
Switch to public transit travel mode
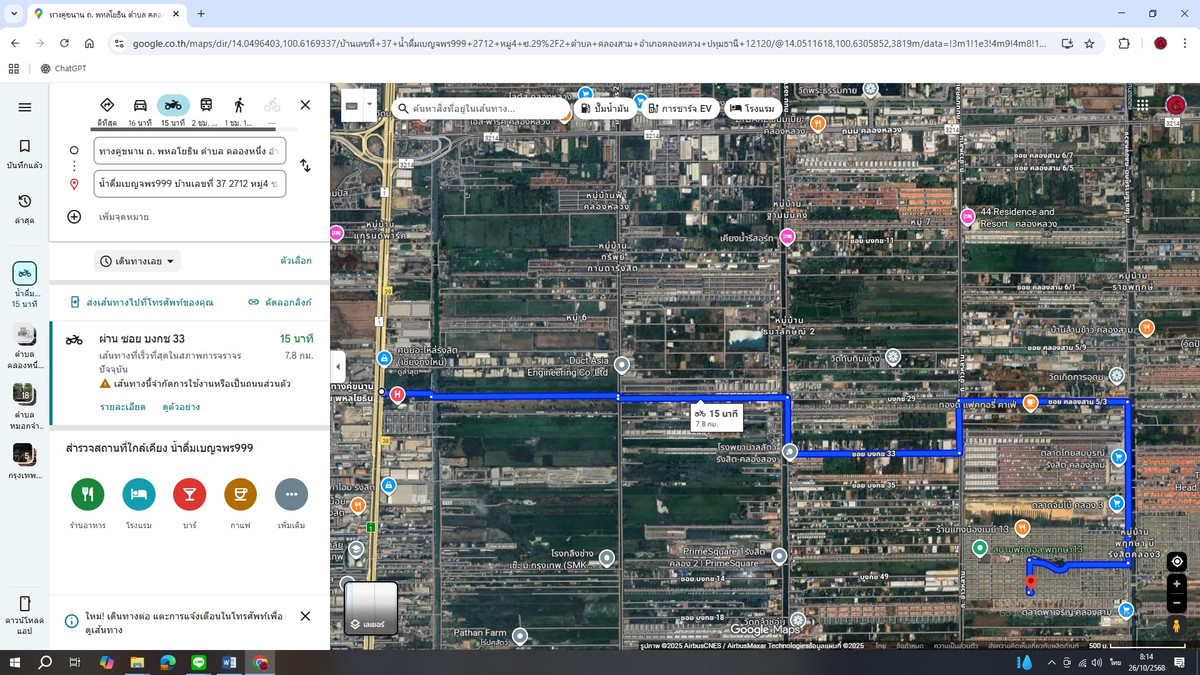(206, 106)
